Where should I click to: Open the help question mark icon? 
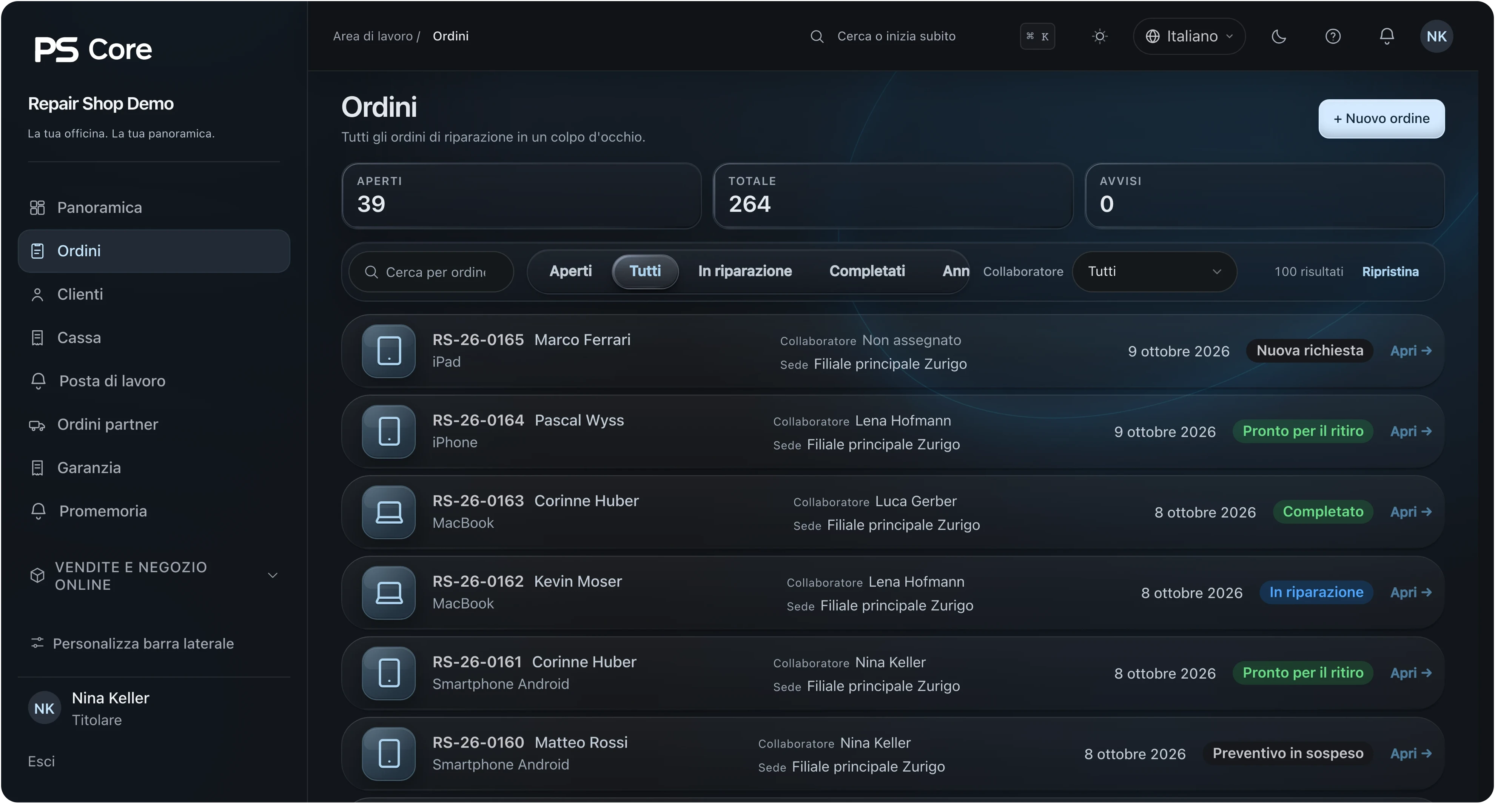point(1333,37)
